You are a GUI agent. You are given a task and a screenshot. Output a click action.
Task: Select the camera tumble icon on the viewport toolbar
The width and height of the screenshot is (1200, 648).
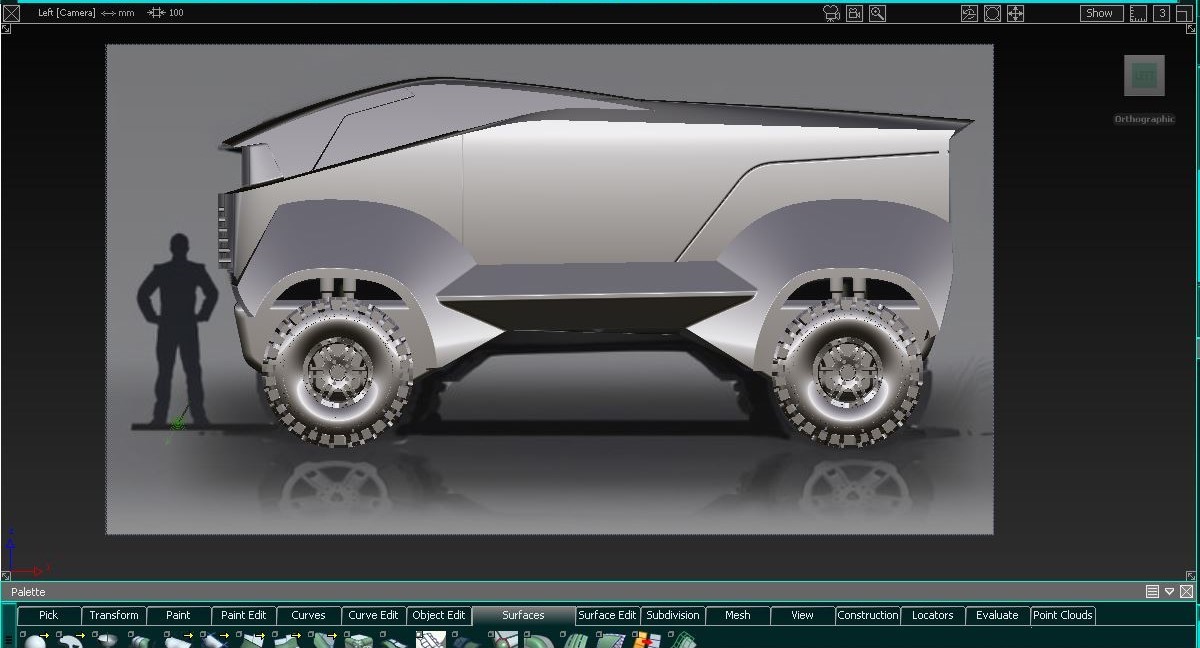[830, 13]
